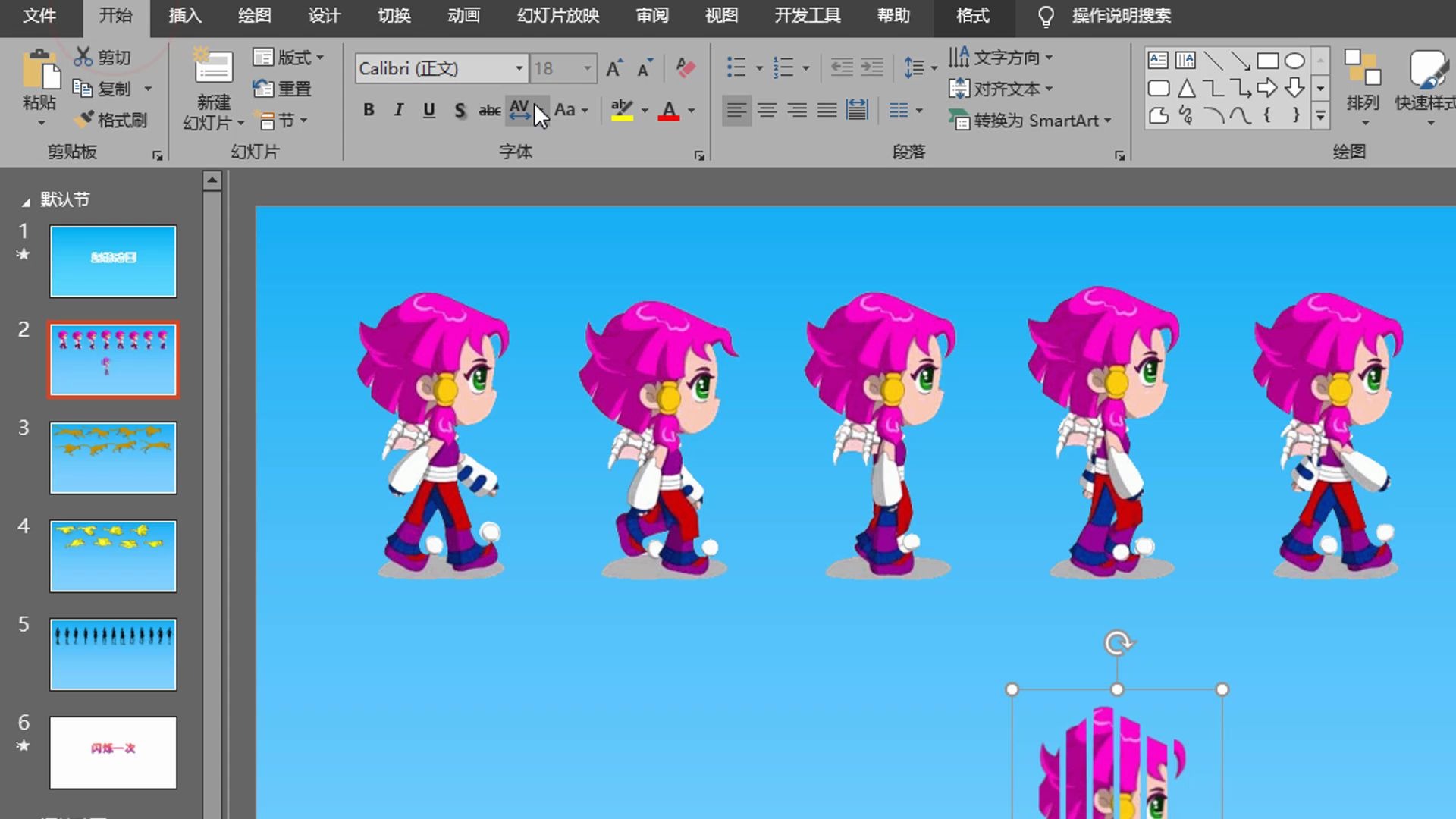Click the numbered list icon
This screenshot has width=1456, height=819.
783,67
